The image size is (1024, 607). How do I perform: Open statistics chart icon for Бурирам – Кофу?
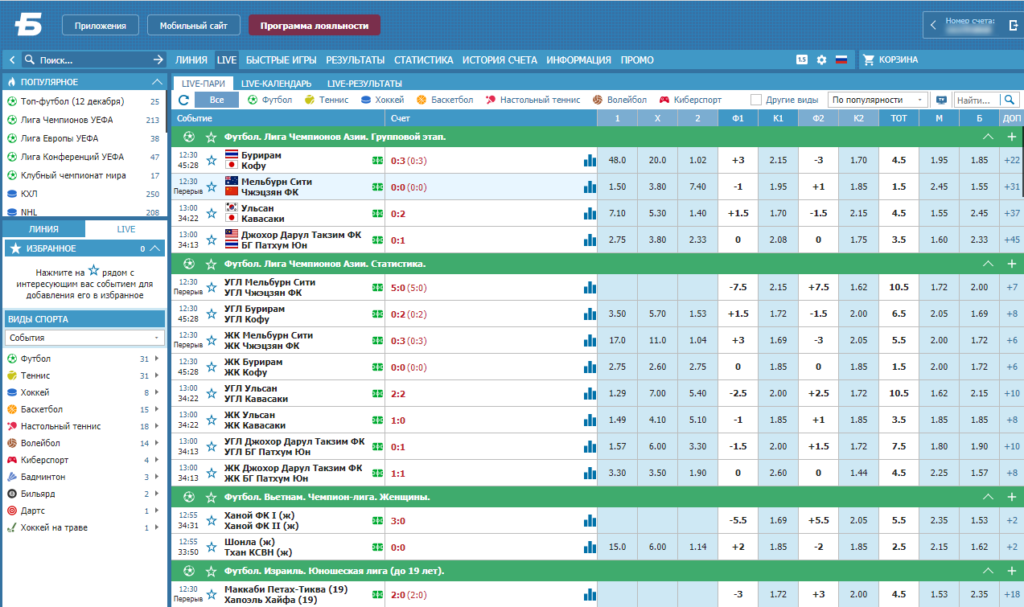coord(590,160)
